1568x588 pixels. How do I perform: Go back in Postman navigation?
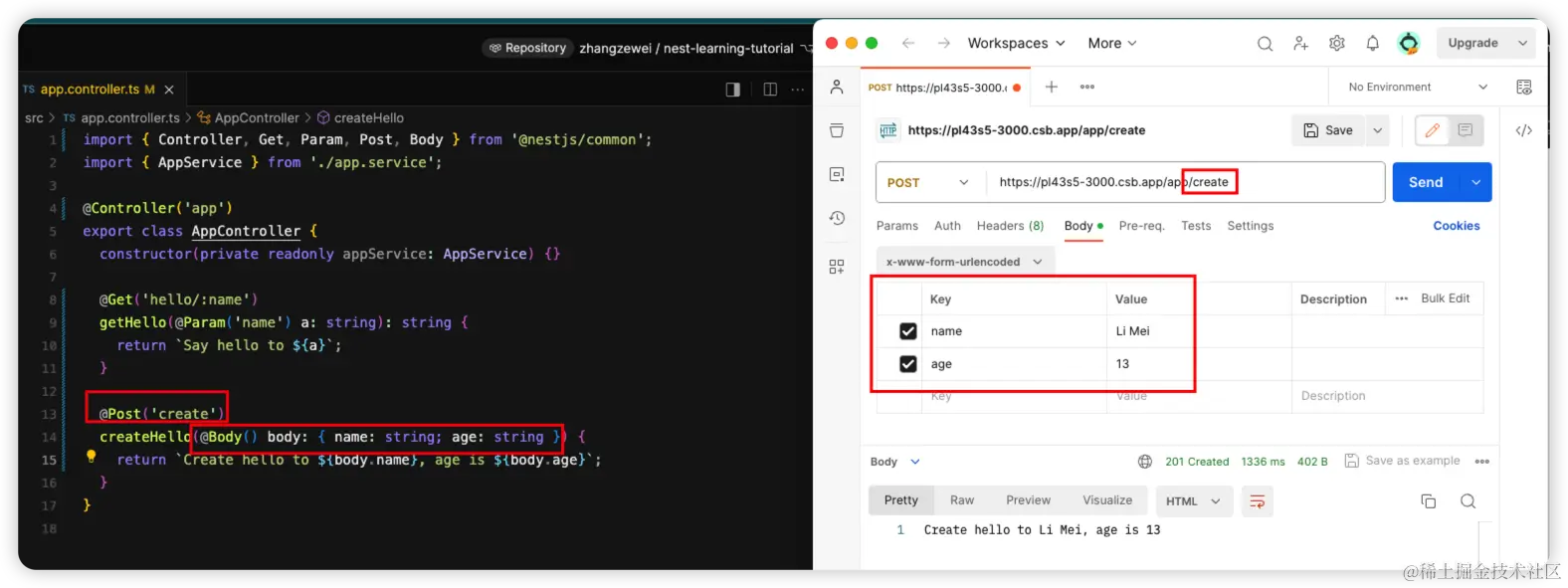coord(908,43)
